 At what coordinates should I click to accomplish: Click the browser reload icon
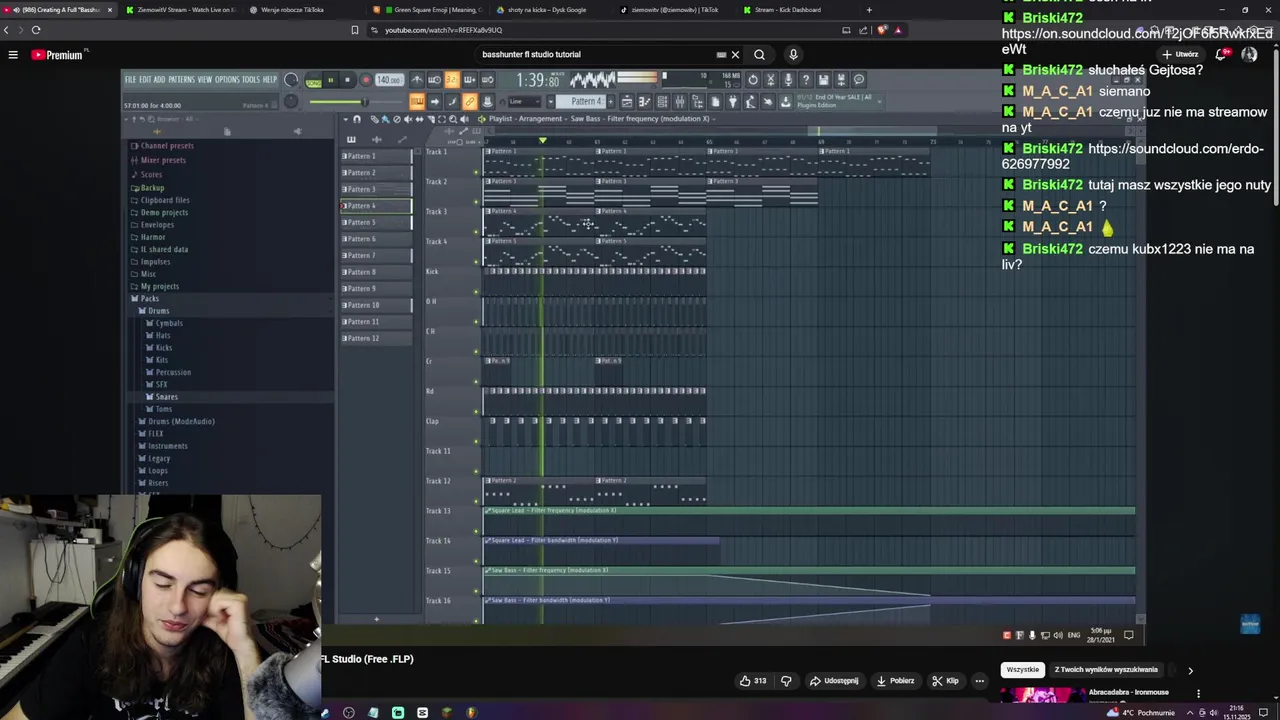pyautogui.click(x=36, y=30)
